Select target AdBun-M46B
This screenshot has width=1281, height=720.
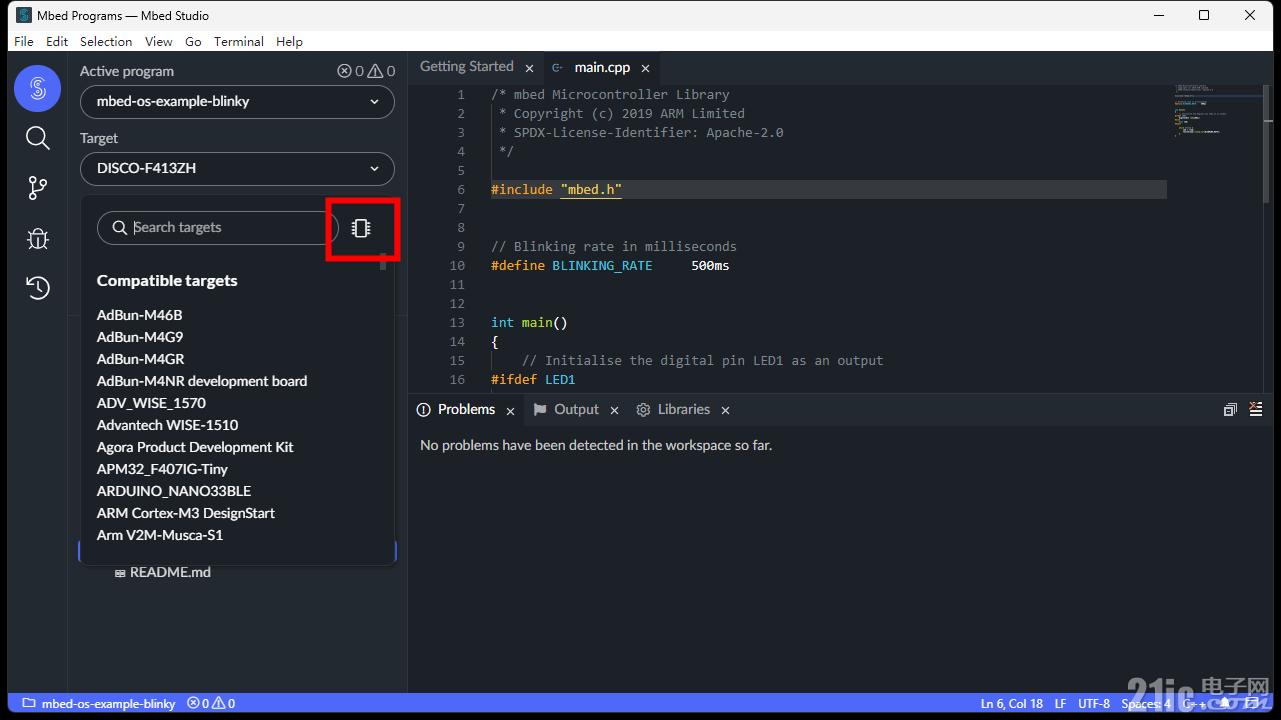click(139, 316)
